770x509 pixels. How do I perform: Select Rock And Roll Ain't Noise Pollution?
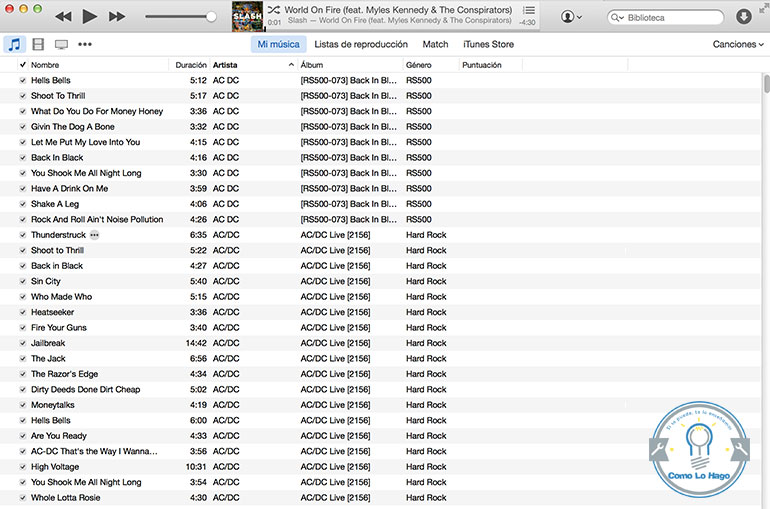click(97, 219)
